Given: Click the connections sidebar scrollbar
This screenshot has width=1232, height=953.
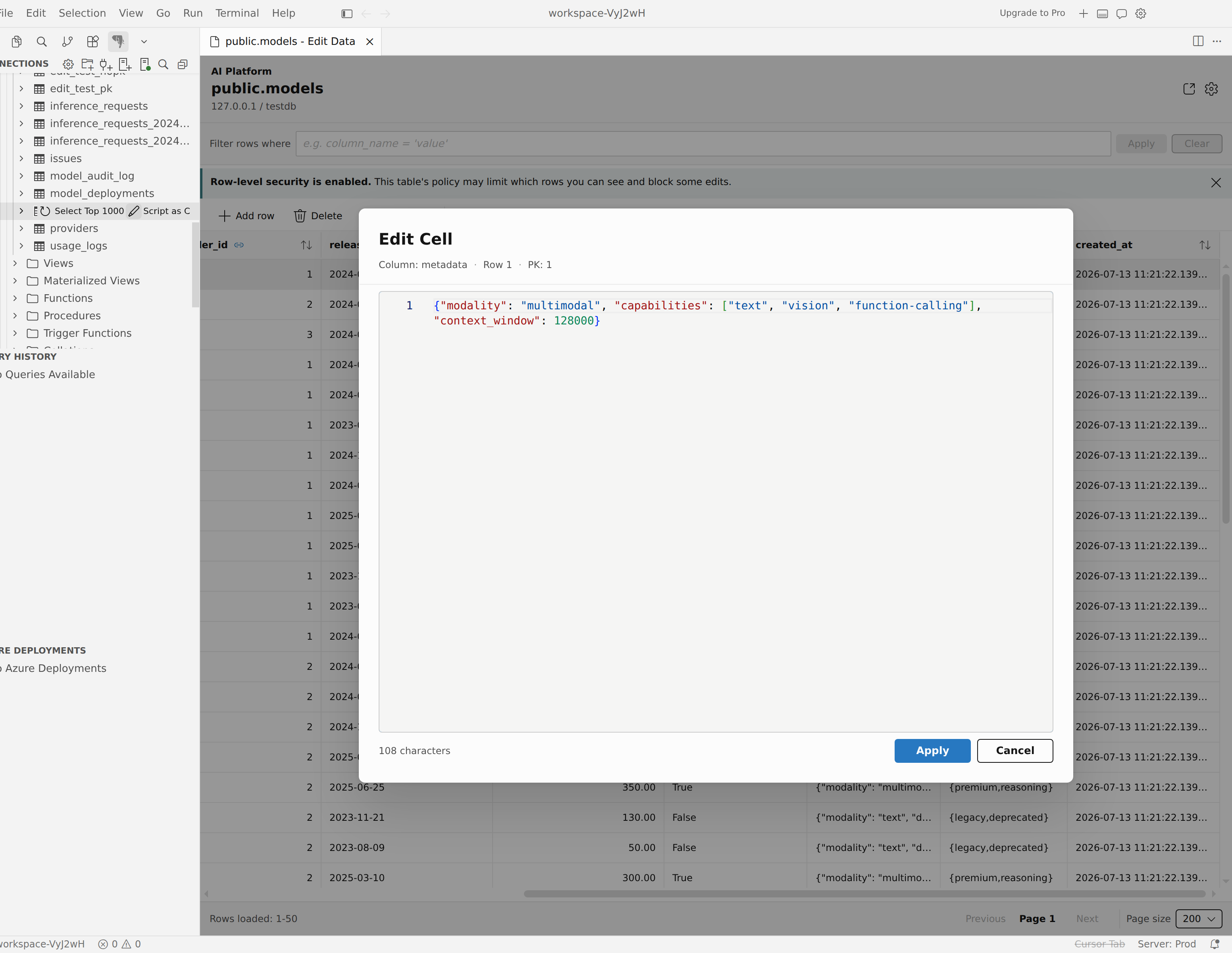Looking at the screenshot, I should click(x=195, y=264).
